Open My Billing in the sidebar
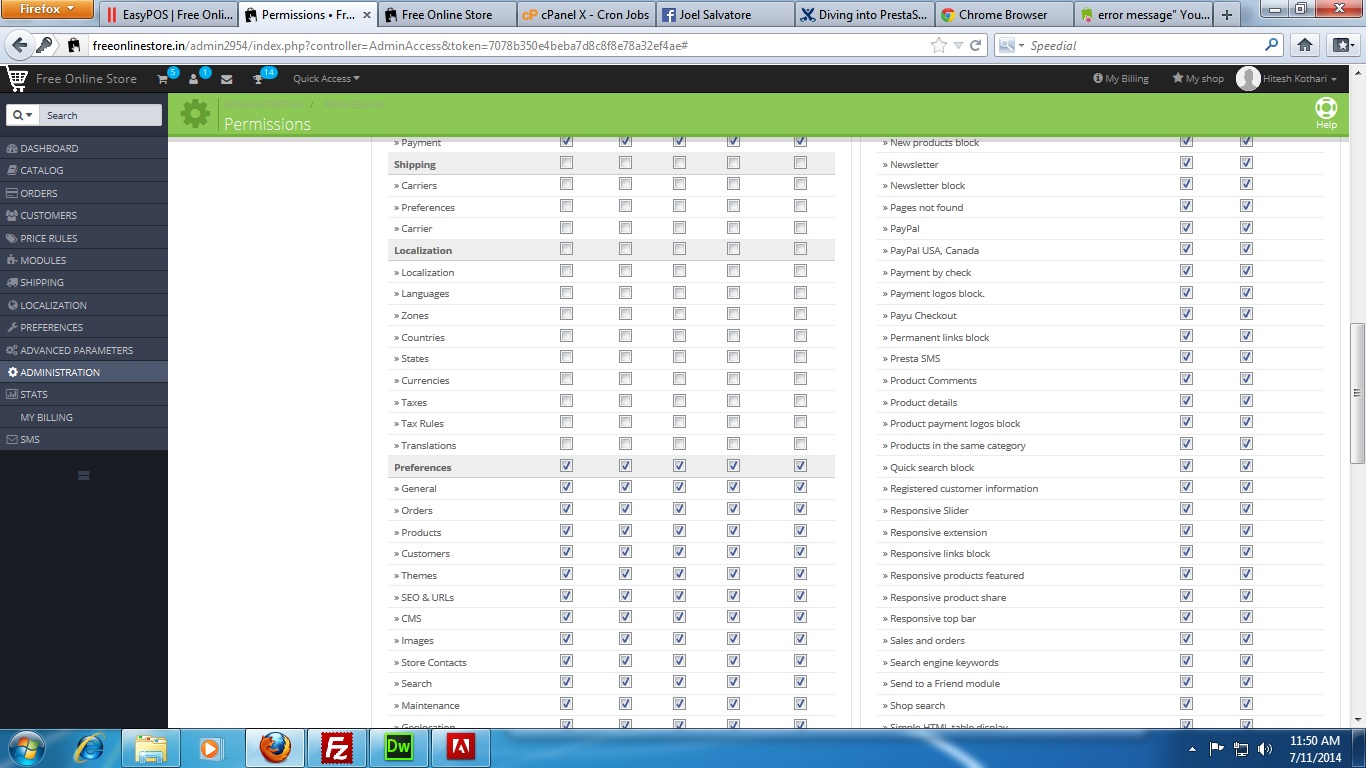This screenshot has height=768, width=1366. coord(84,417)
